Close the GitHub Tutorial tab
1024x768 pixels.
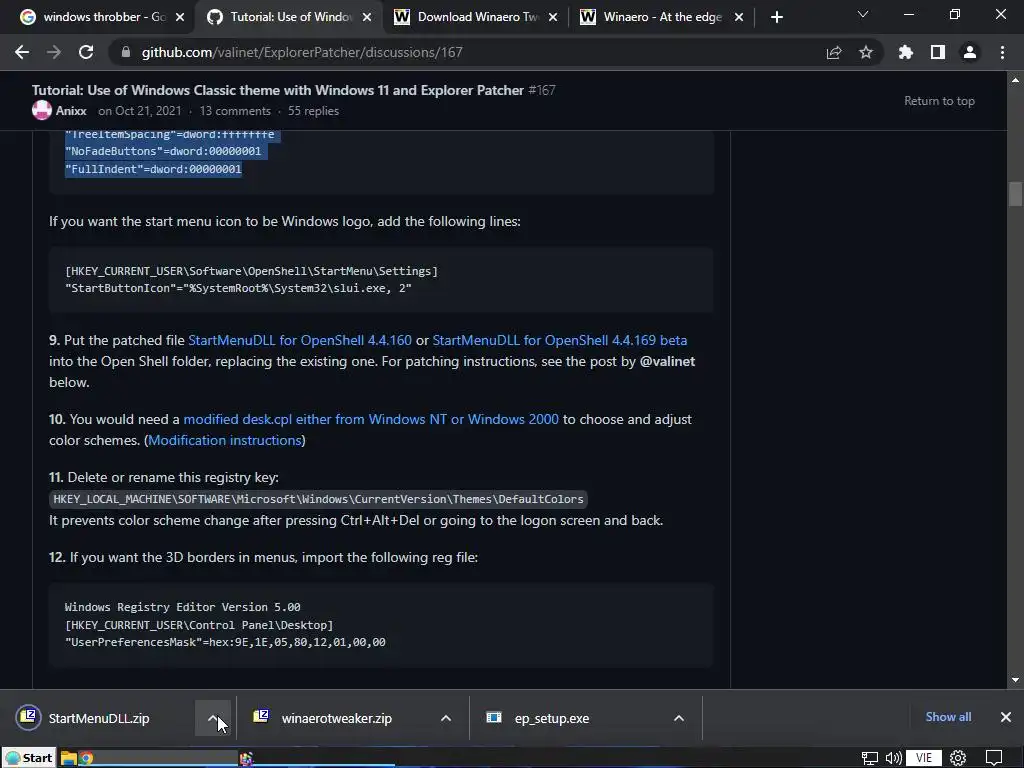coord(367,17)
